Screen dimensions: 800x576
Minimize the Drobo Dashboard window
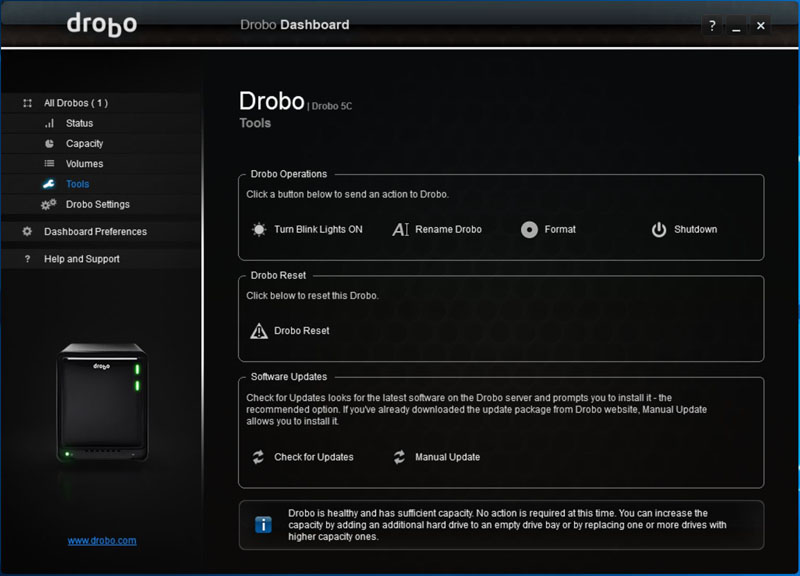point(736,26)
